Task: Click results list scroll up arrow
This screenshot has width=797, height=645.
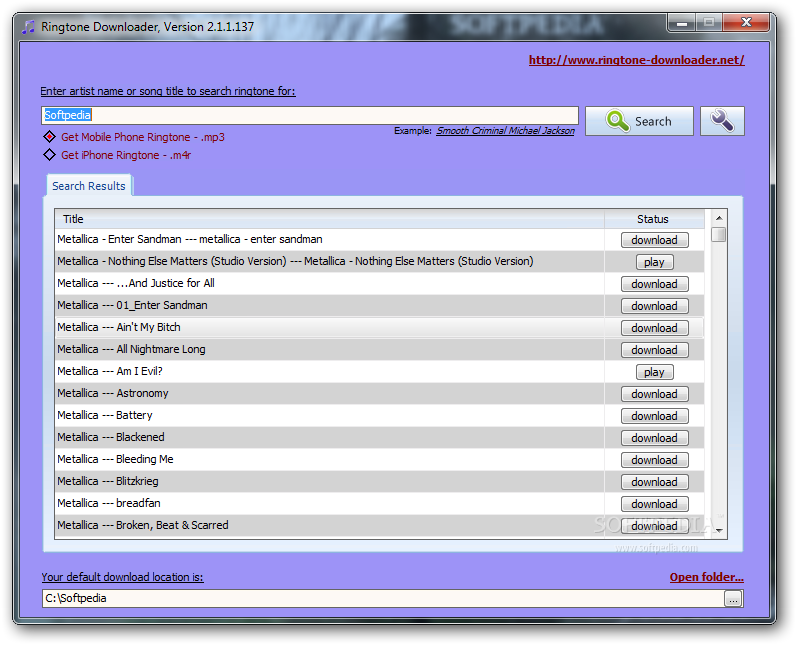Action: 719,218
